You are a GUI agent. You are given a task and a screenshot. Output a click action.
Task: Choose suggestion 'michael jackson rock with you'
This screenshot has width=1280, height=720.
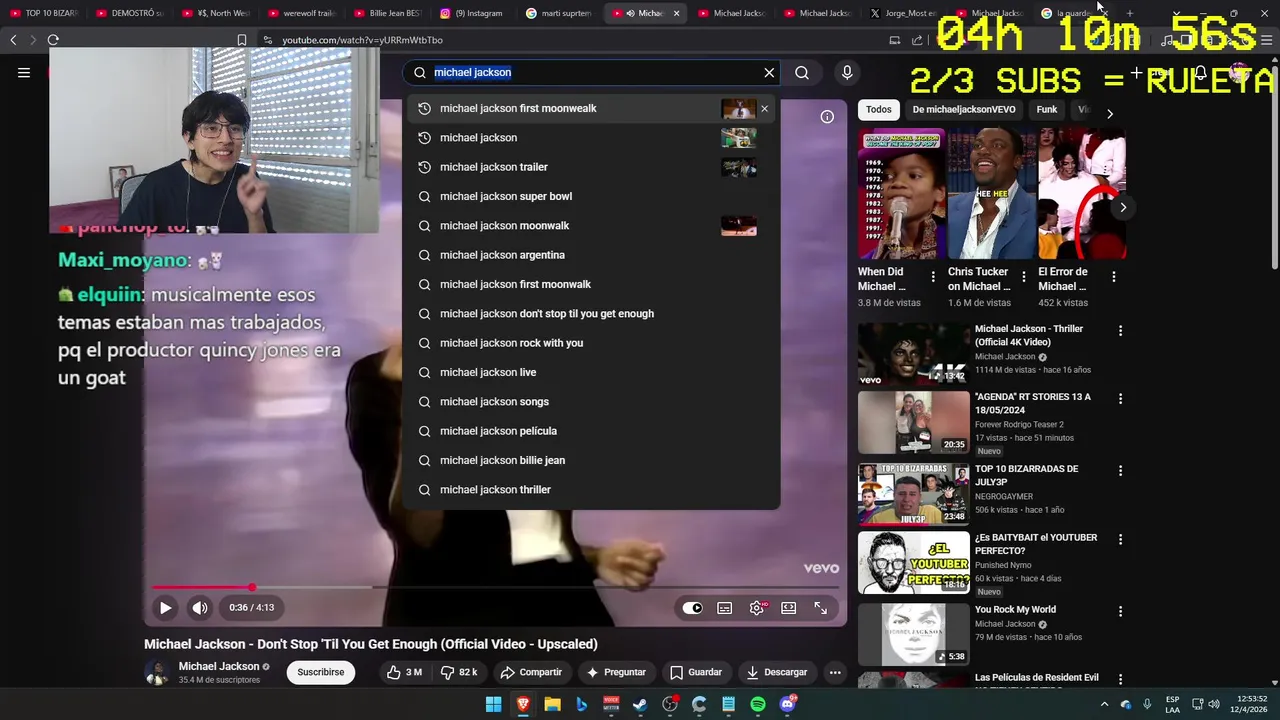coord(591,343)
